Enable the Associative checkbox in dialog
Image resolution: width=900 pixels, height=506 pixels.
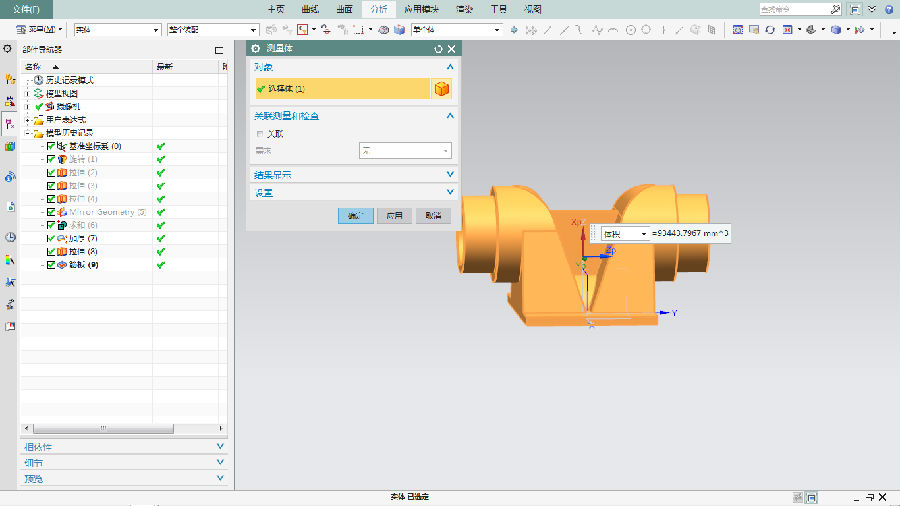tap(261, 133)
